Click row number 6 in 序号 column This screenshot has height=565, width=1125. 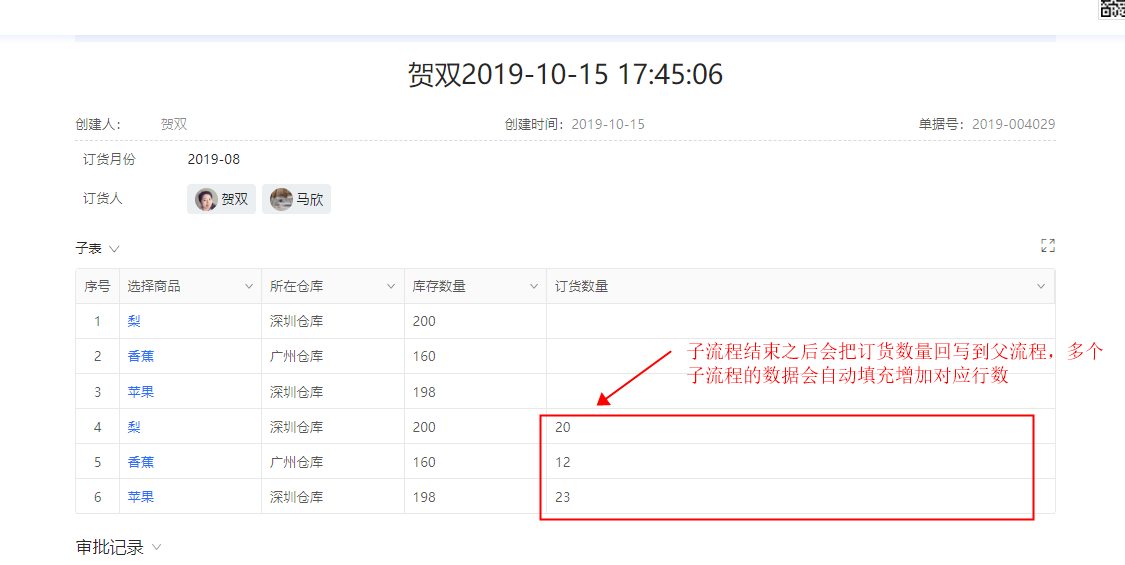tap(98, 497)
